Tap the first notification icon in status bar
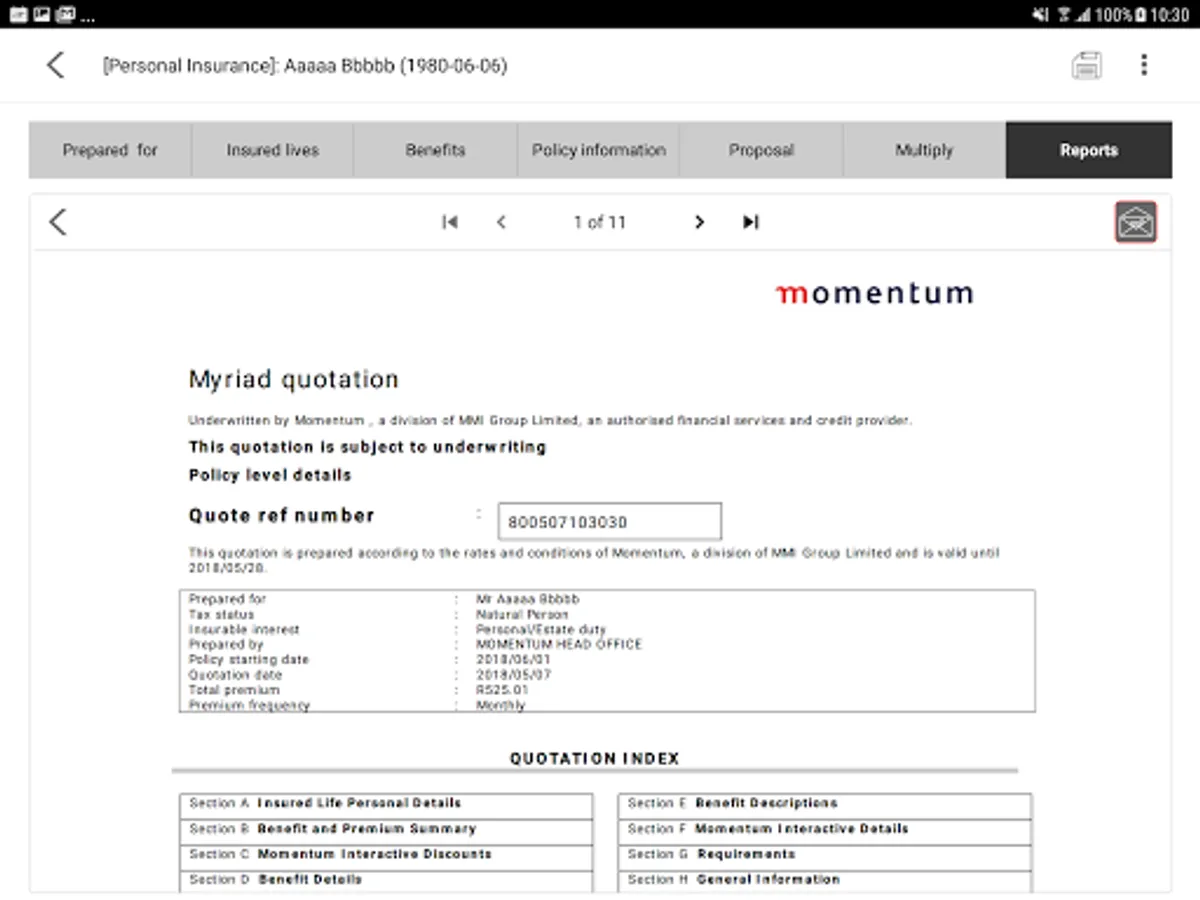Viewport: 1200px width, 900px height. [18, 15]
